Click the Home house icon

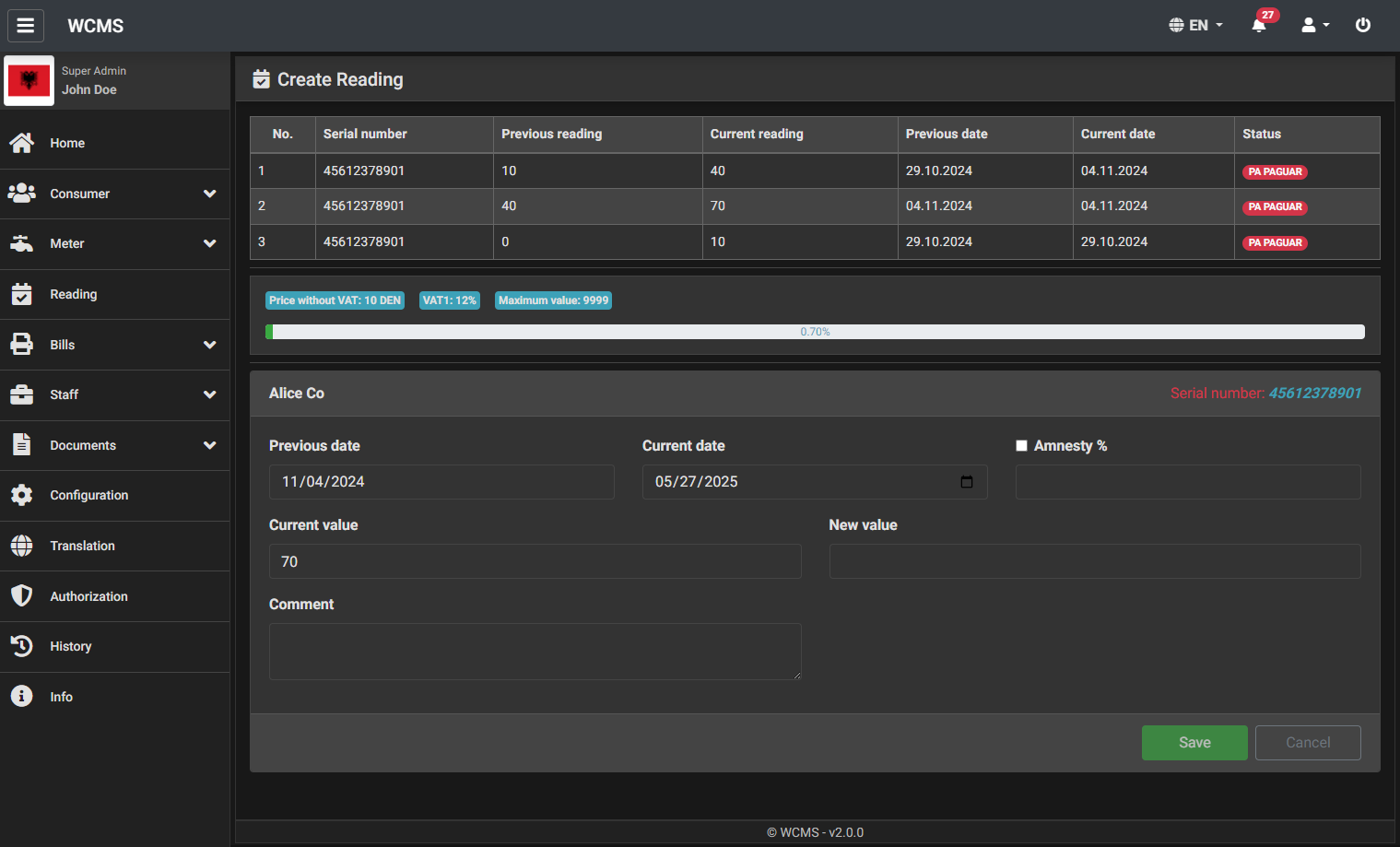pyautogui.click(x=22, y=143)
